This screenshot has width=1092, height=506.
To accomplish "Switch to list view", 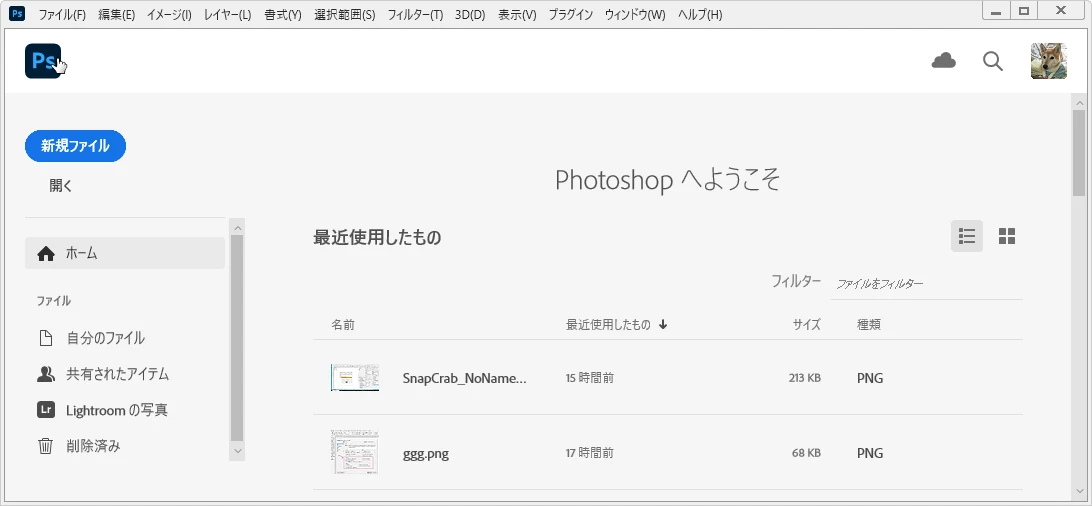I will coord(967,236).
